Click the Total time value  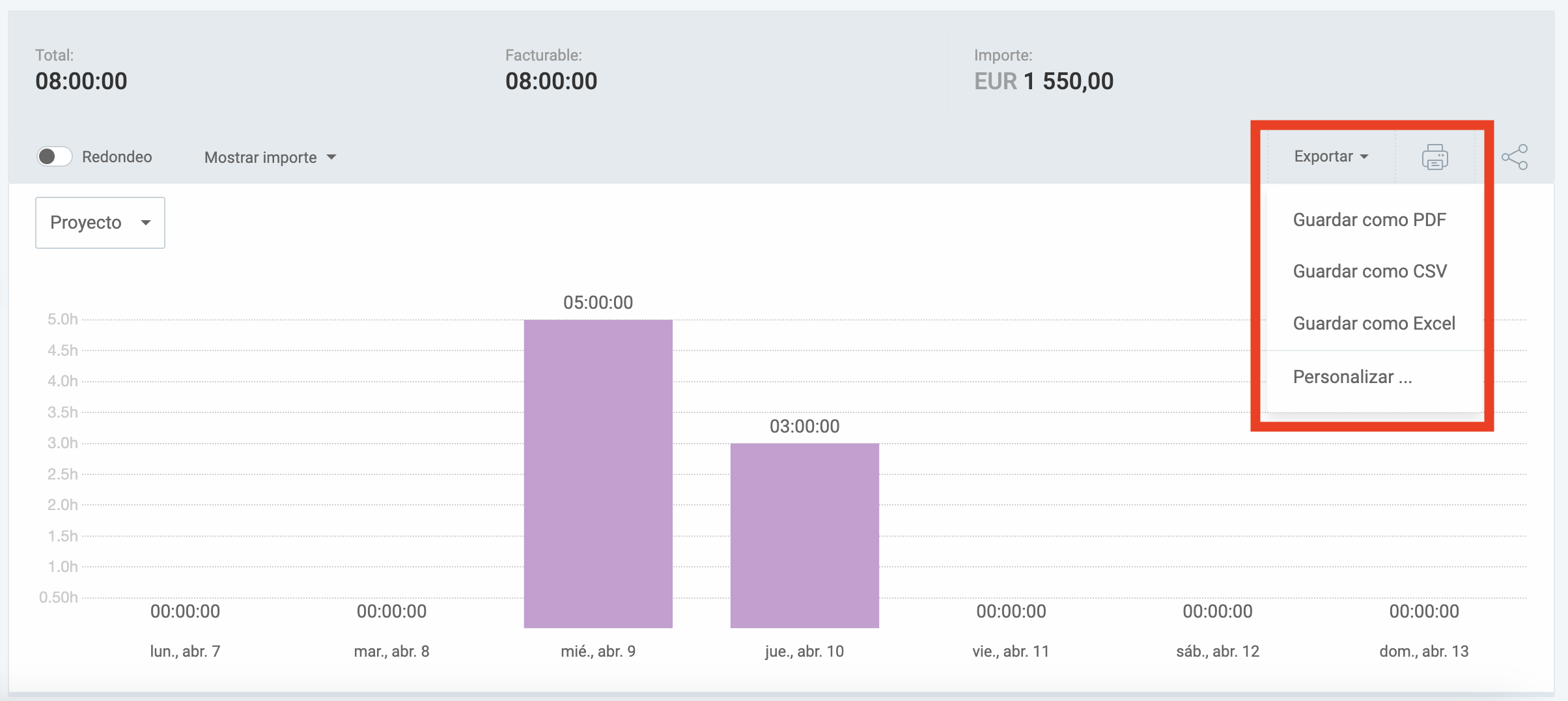(81, 81)
